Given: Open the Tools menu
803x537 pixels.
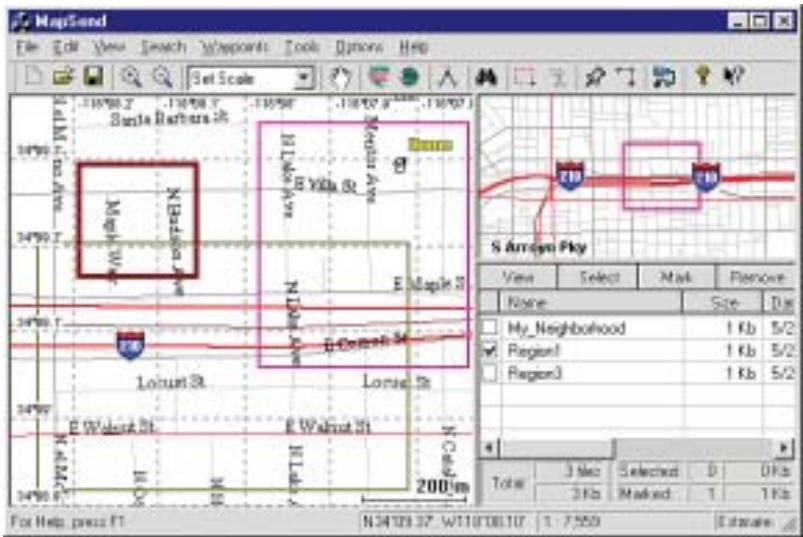Looking at the screenshot, I should click(x=302, y=47).
